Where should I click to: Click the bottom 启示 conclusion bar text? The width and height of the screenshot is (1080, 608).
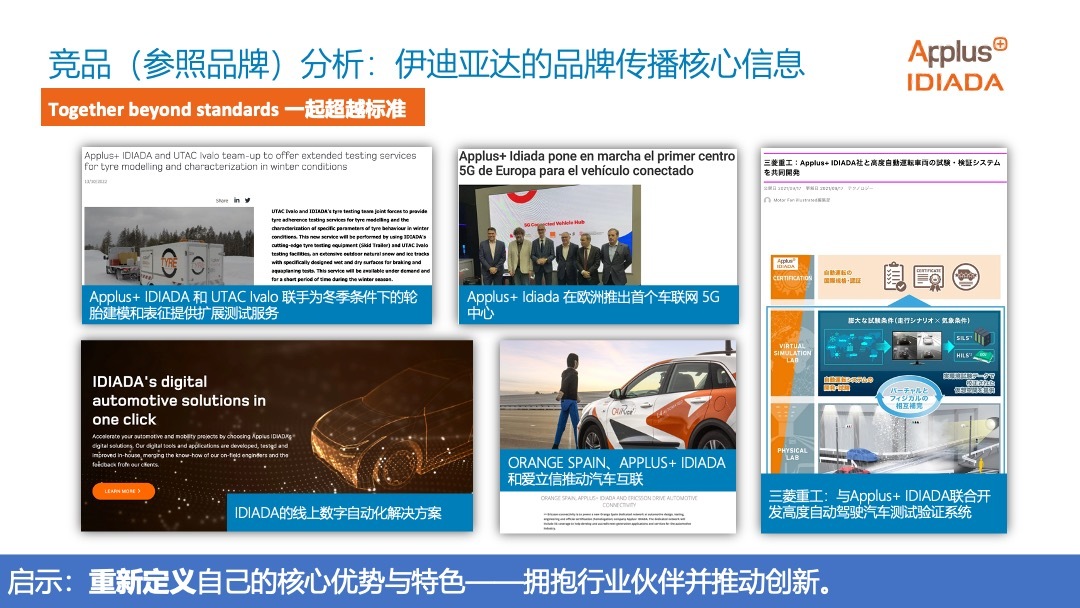(x=419, y=582)
